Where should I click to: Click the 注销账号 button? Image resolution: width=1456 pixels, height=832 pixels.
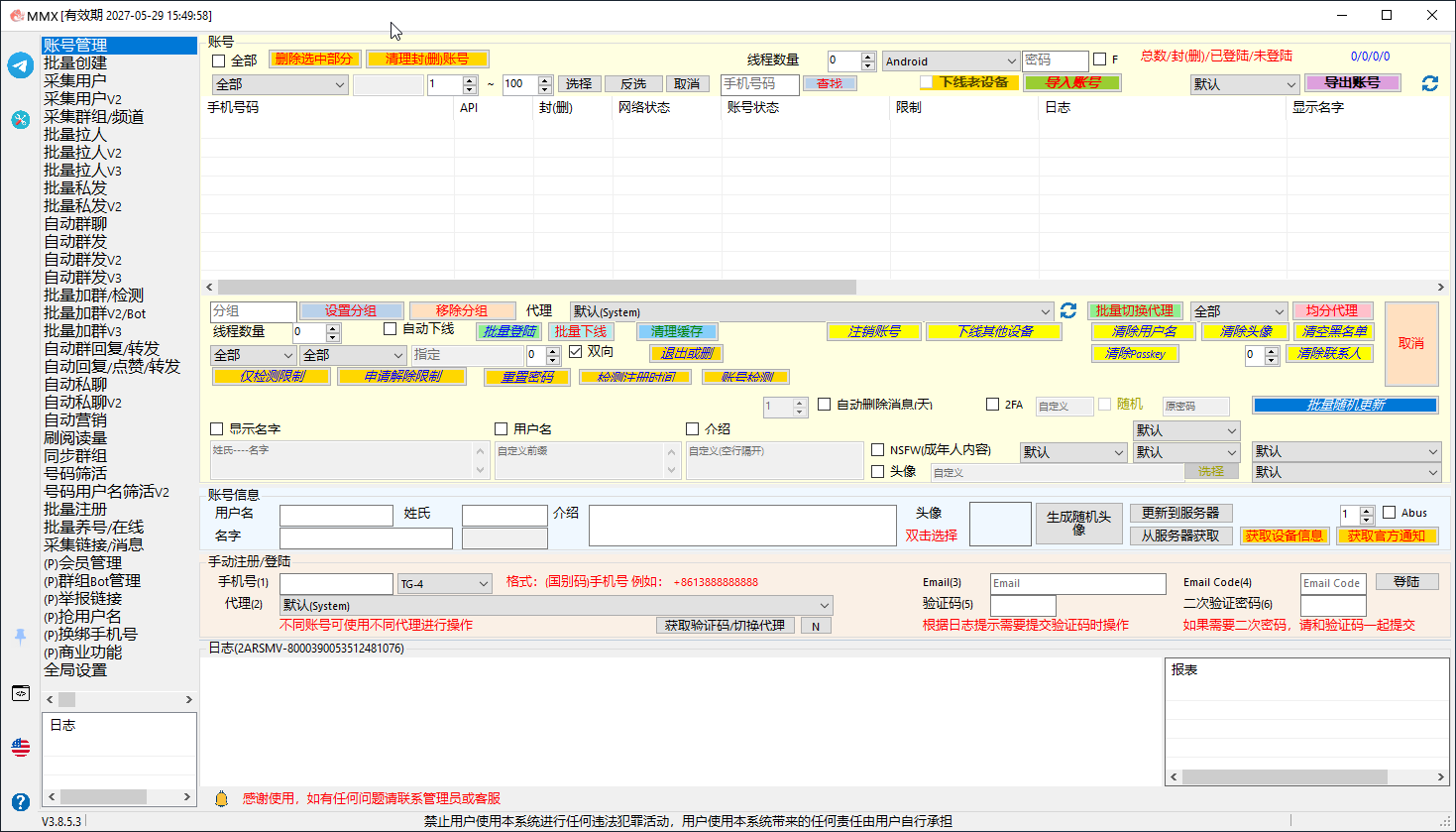[x=874, y=331]
